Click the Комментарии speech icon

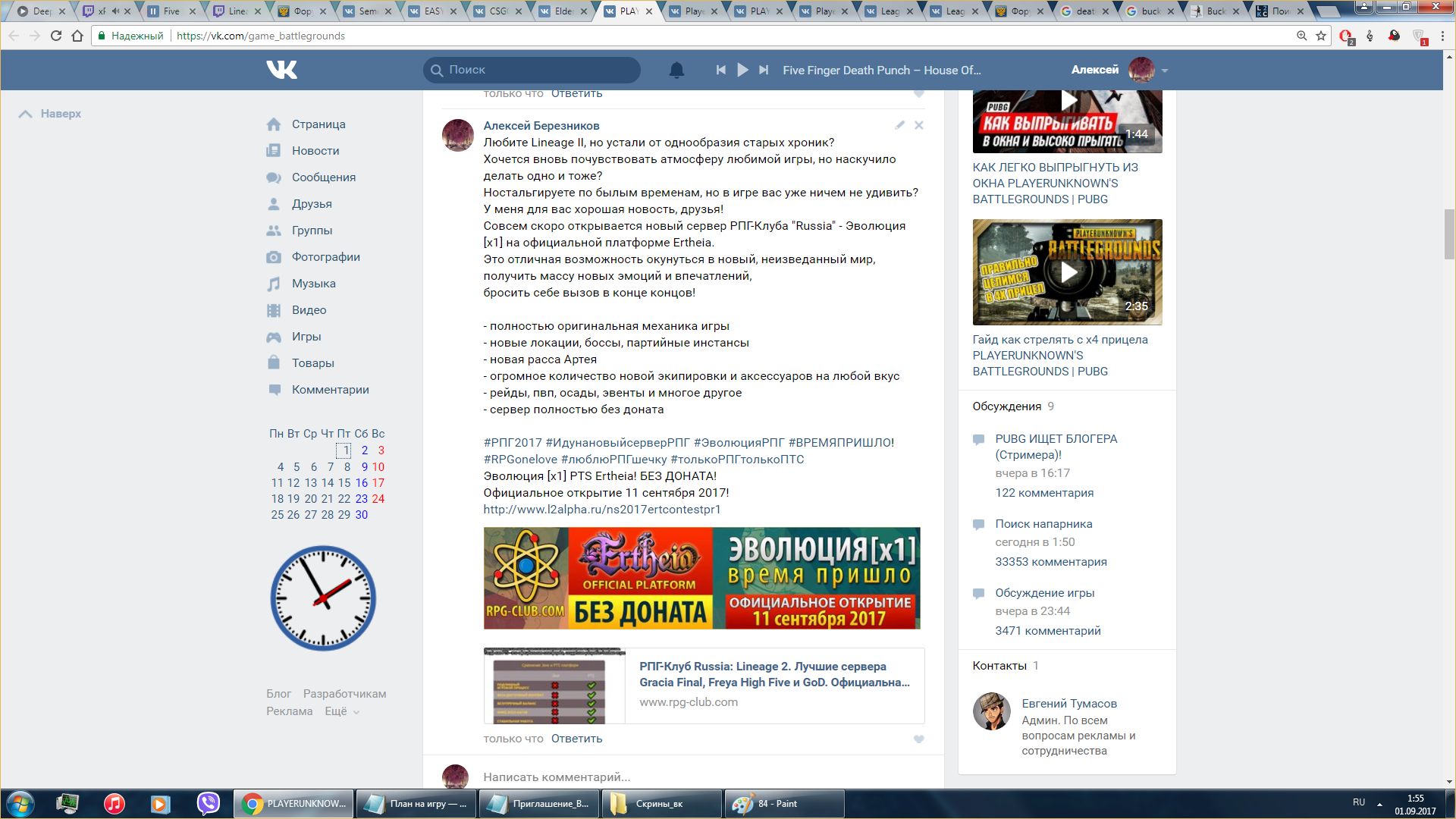point(274,390)
